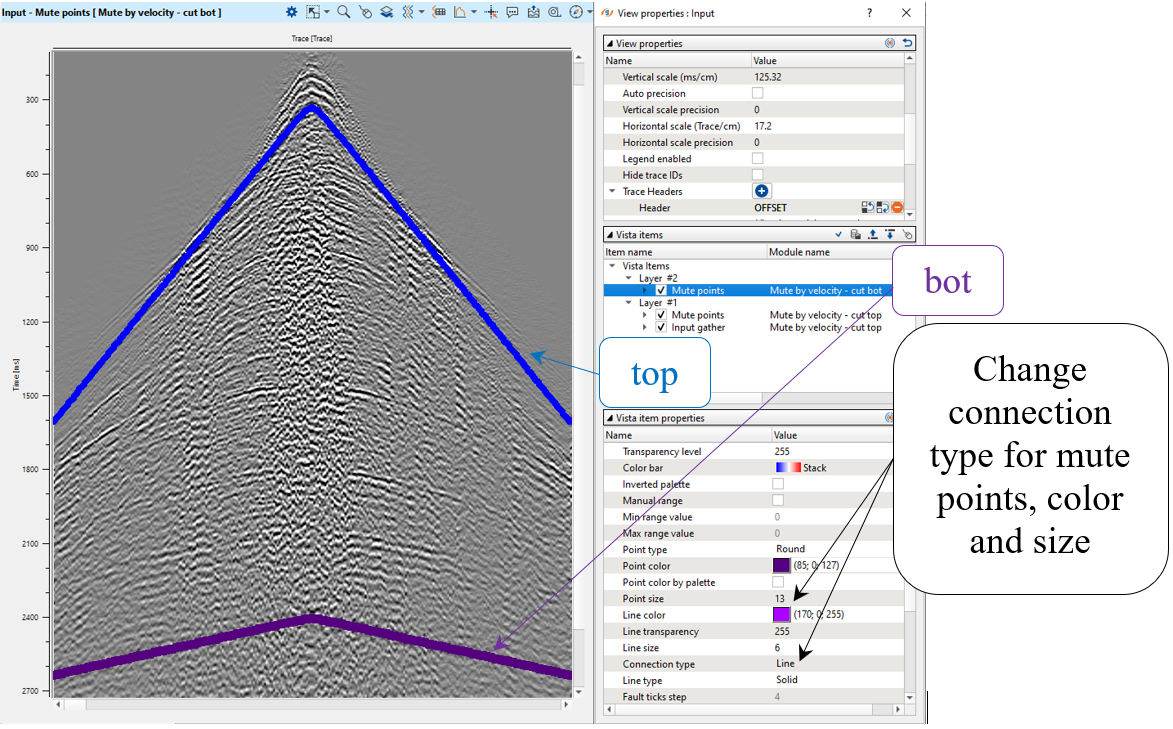
Task: Select the magnifier zoom tool
Action: pos(343,12)
